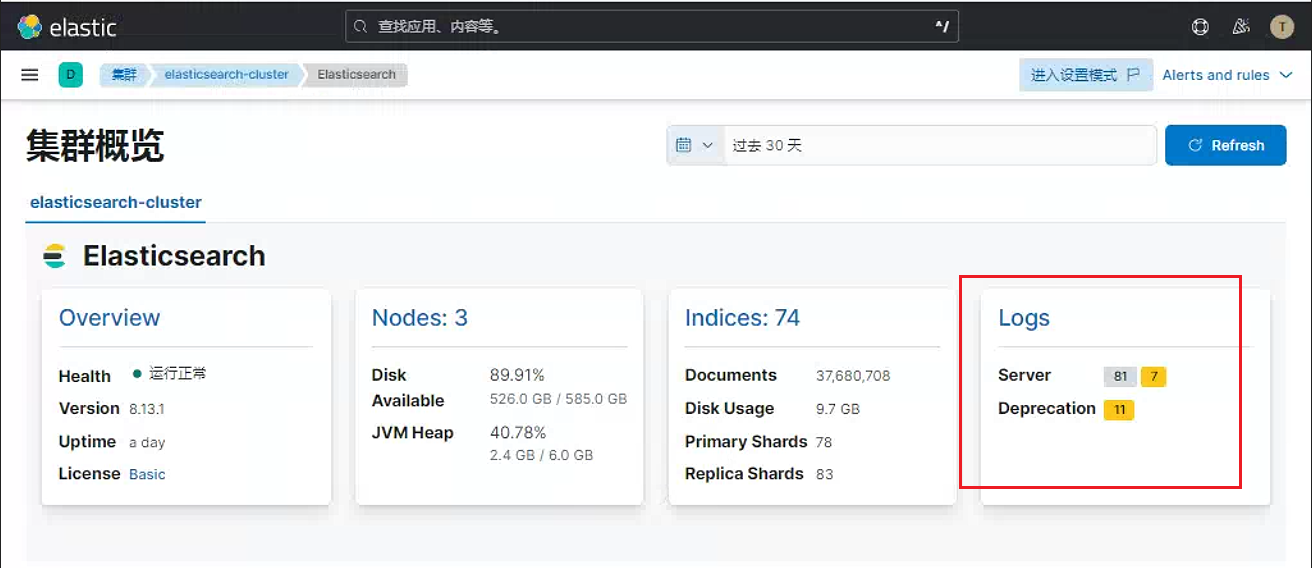Open the green D space selector
Viewport: 1312px width, 568px height.
(x=70, y=75)
